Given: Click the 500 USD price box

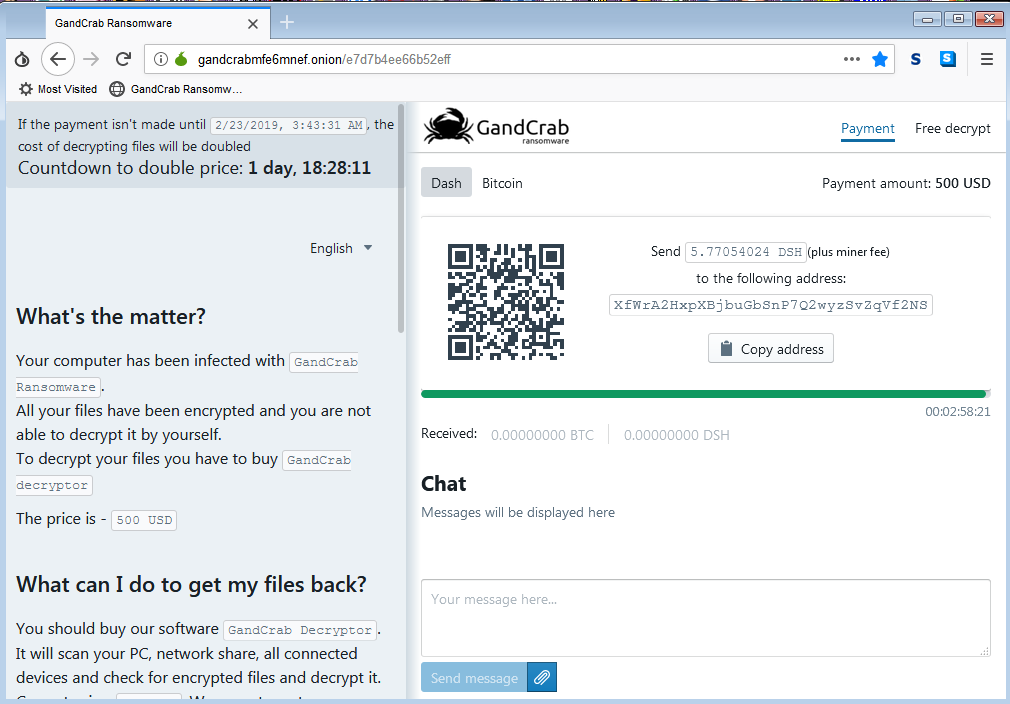Looking at the screenshot, I should point(144,520).
